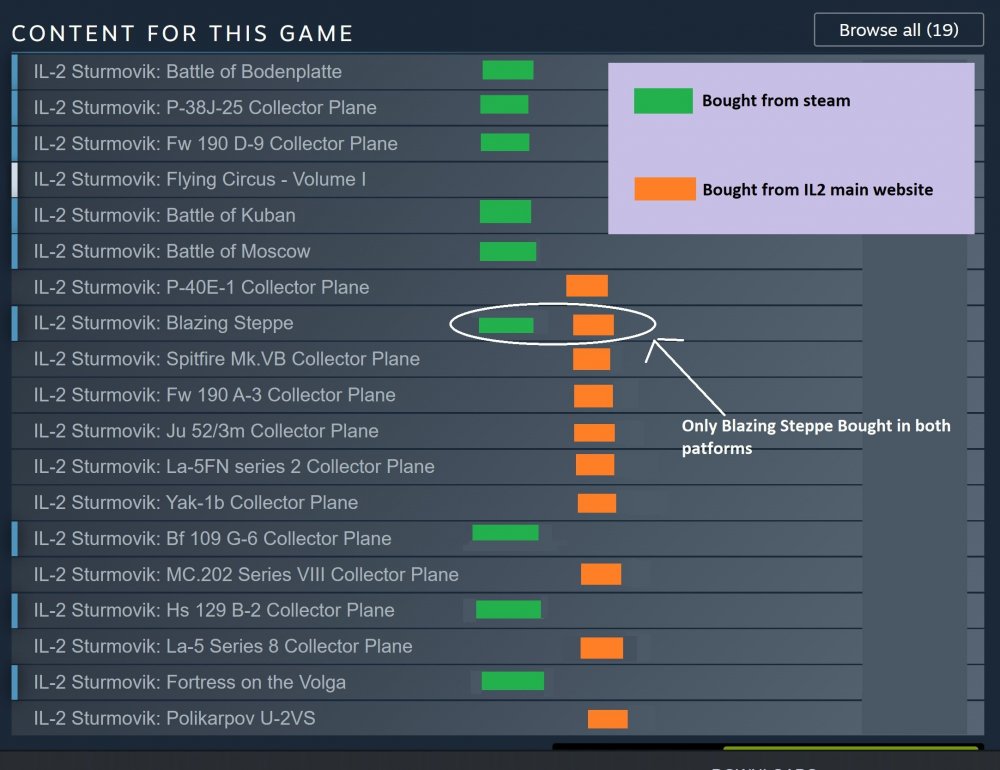Click Yak-1b Collector Plane listing

(195, 503)
